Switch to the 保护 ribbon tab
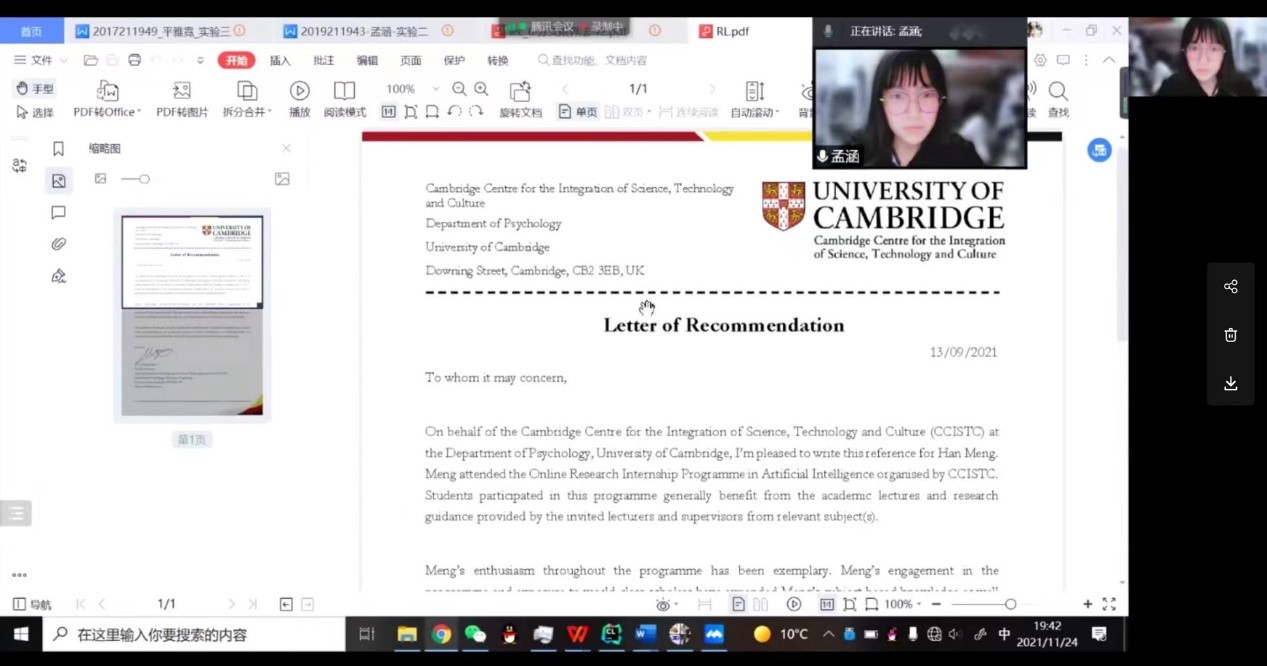 coord(454,60)
